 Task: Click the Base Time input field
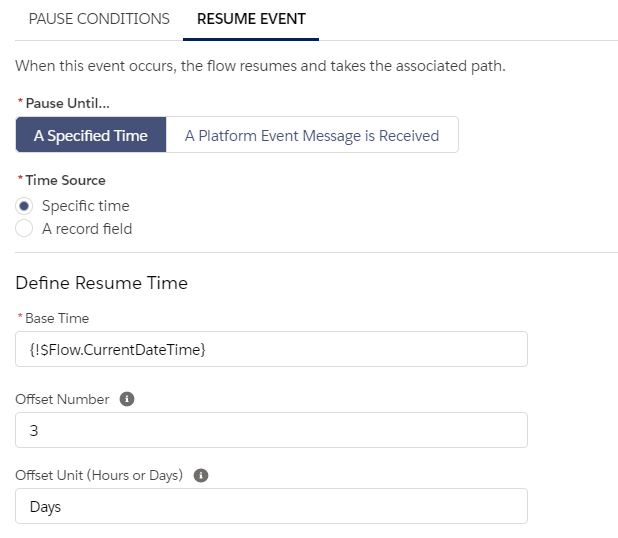tap(271, 349)
